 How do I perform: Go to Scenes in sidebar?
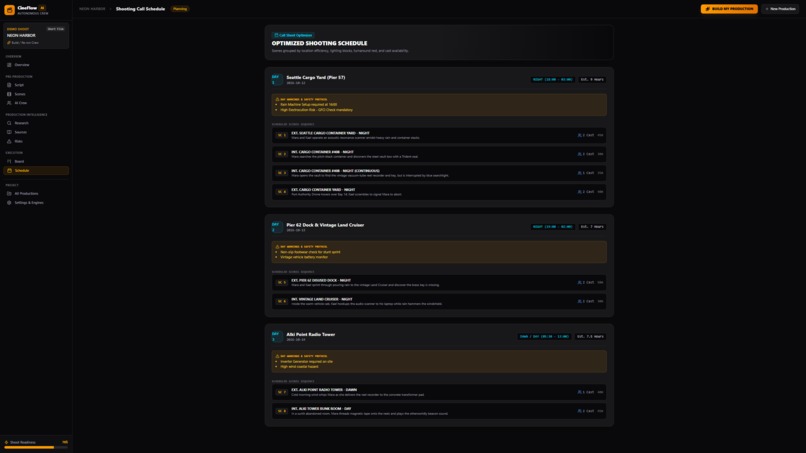pyautogui.click(x=36, y=94)
